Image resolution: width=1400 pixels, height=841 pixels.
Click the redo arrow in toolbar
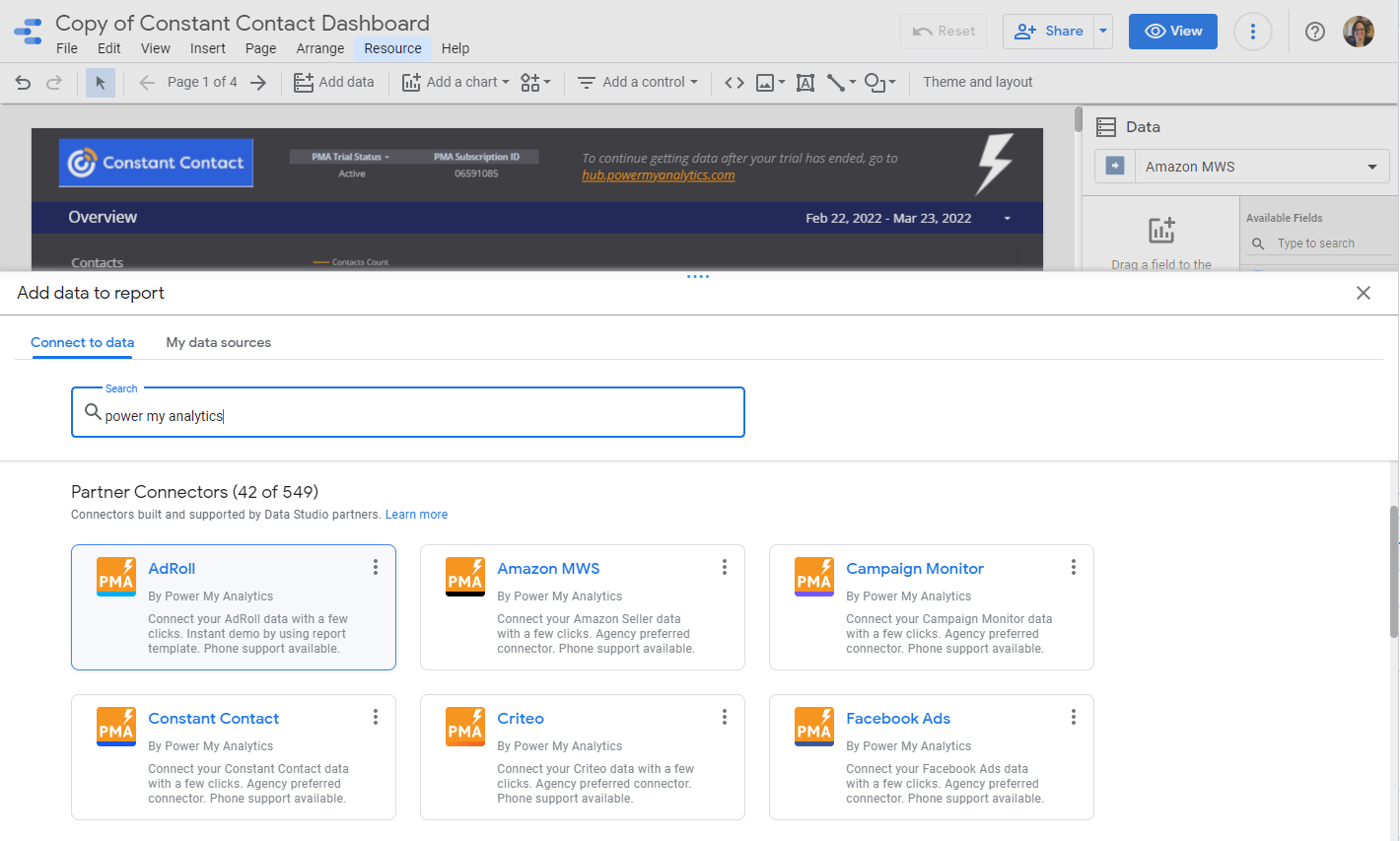[54, 83]
